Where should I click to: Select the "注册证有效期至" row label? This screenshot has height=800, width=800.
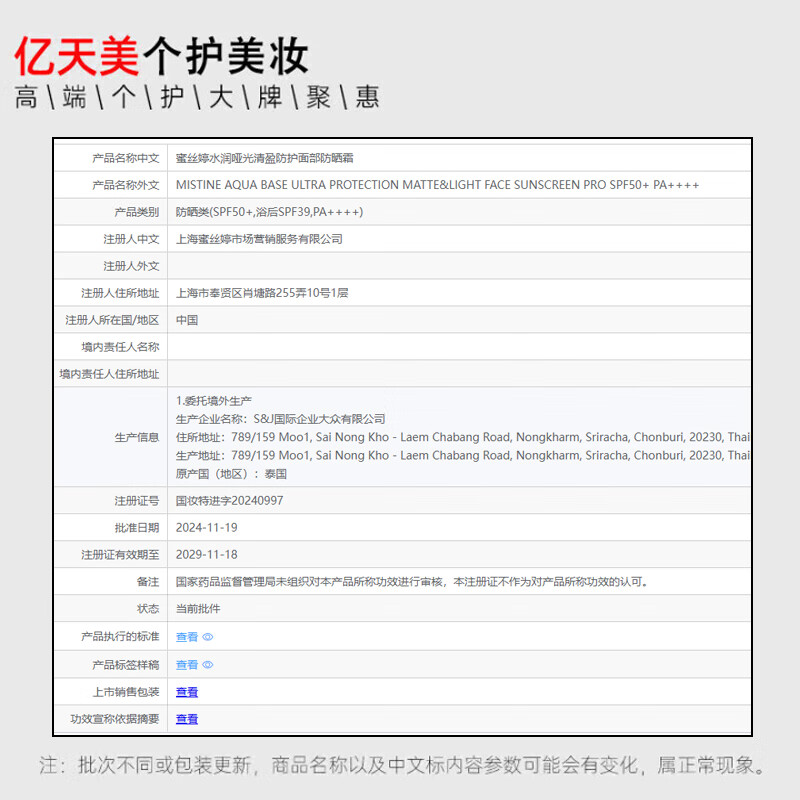[x=120, y=555]
